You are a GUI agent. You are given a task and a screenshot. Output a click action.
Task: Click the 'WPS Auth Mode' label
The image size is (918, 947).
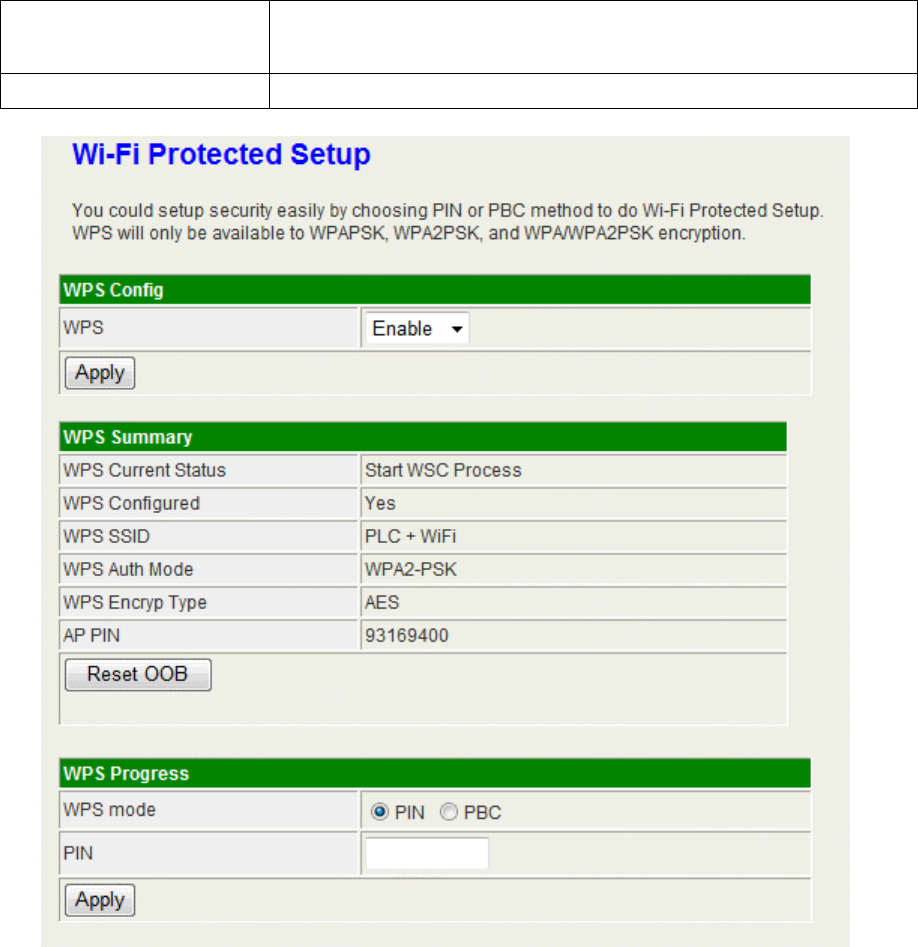[x=128, y=570]
